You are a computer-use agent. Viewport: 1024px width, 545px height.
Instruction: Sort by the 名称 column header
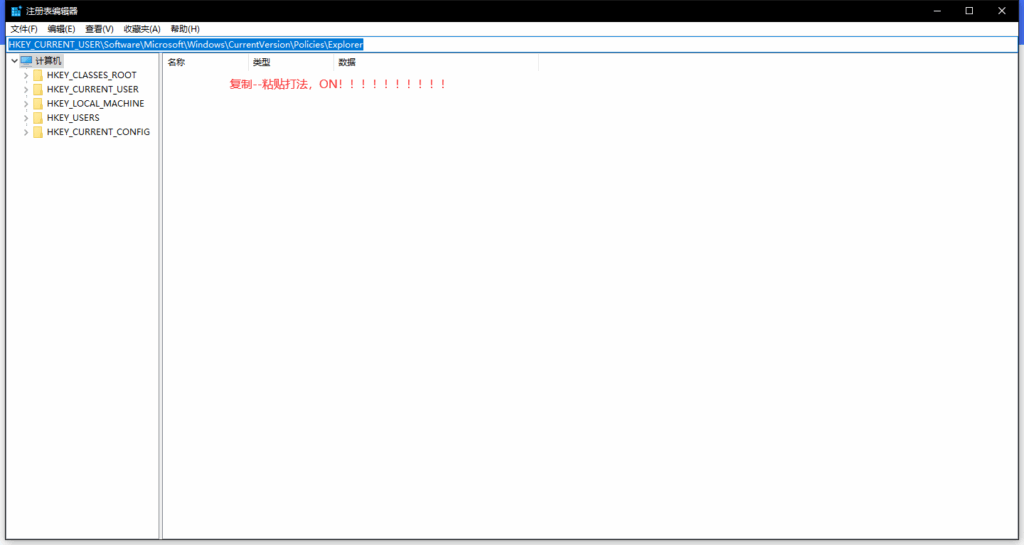click(x=205, y=62)
